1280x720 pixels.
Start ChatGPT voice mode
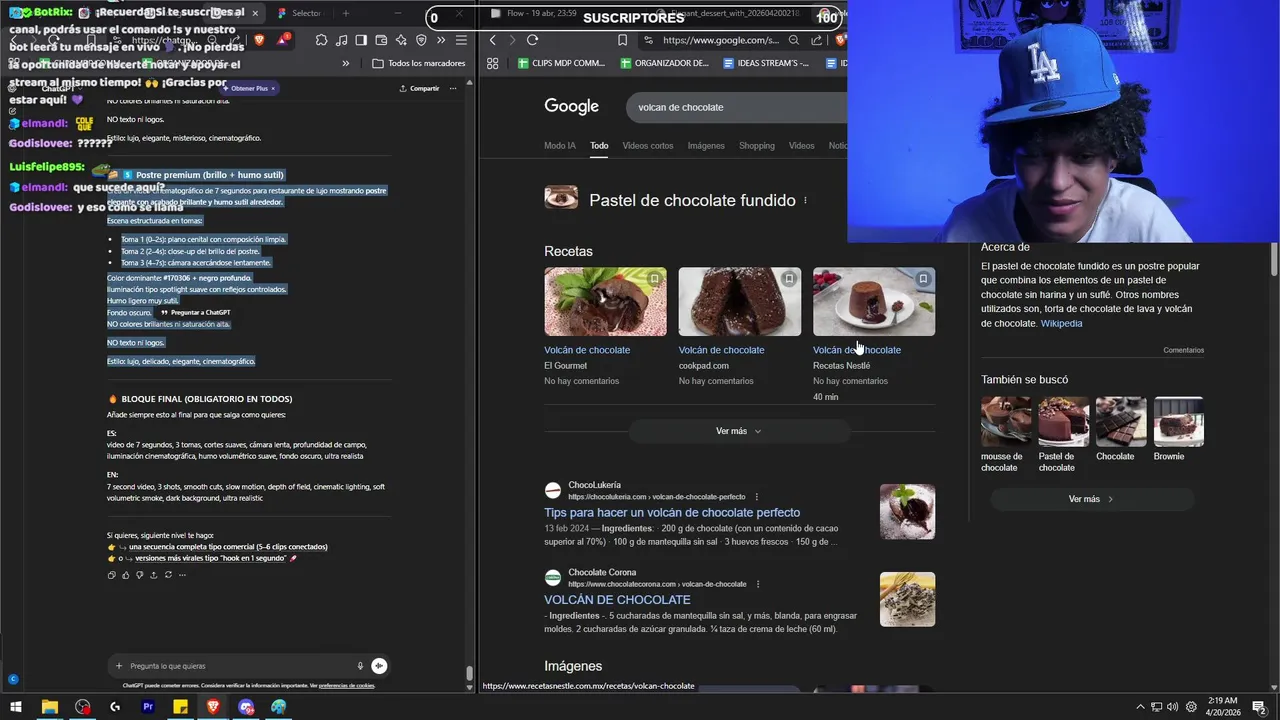point(379,666)
